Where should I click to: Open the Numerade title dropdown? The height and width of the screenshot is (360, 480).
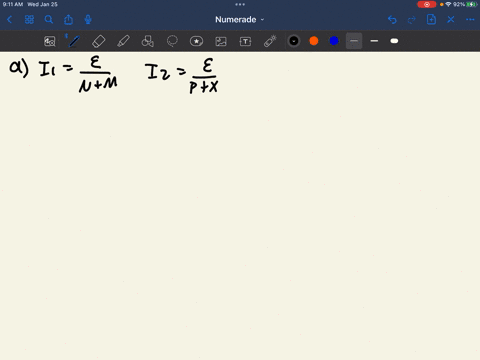(240, 20)
